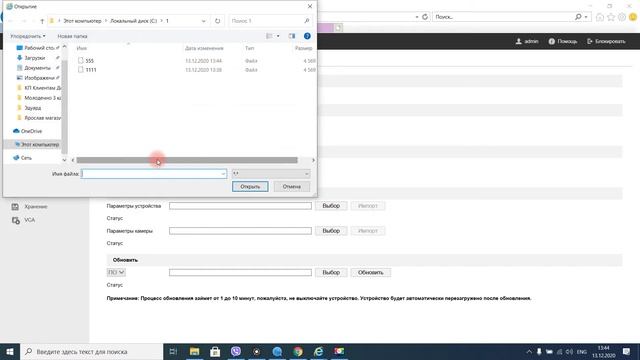
Task: Click the Этот компьютер breadcrumb segment
Action: pos(82,21)
